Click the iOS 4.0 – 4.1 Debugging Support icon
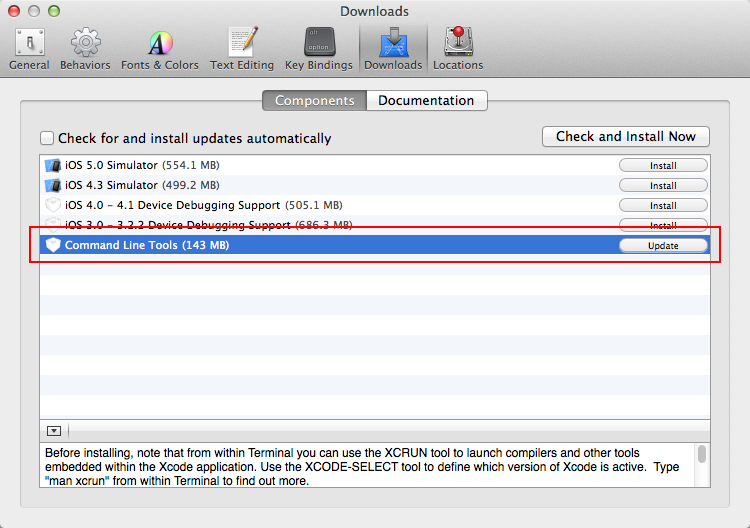This screenshot has height=528, width=750. pyautogui.click(x=53, y=205)
